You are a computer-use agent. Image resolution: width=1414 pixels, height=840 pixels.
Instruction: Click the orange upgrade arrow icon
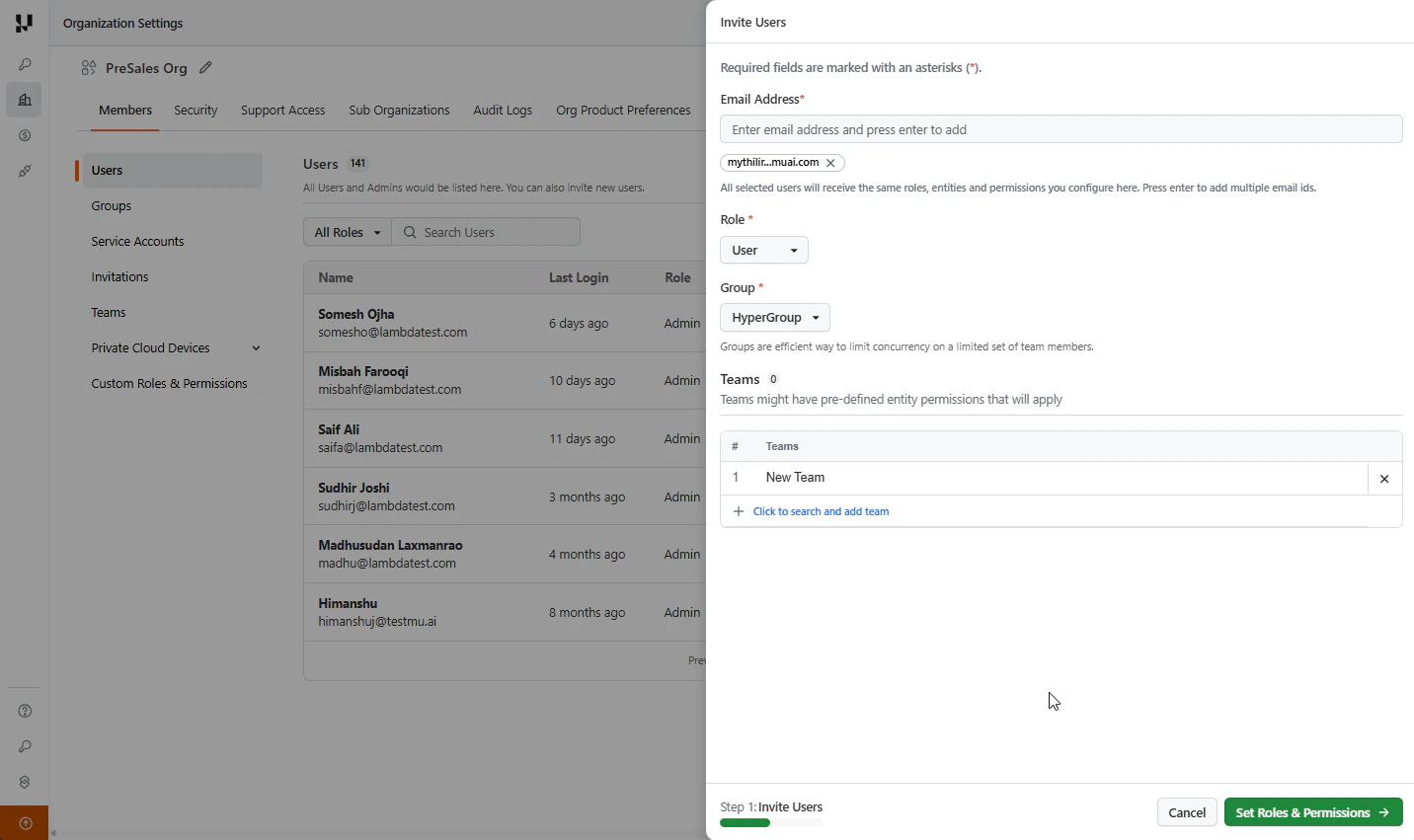25,823
